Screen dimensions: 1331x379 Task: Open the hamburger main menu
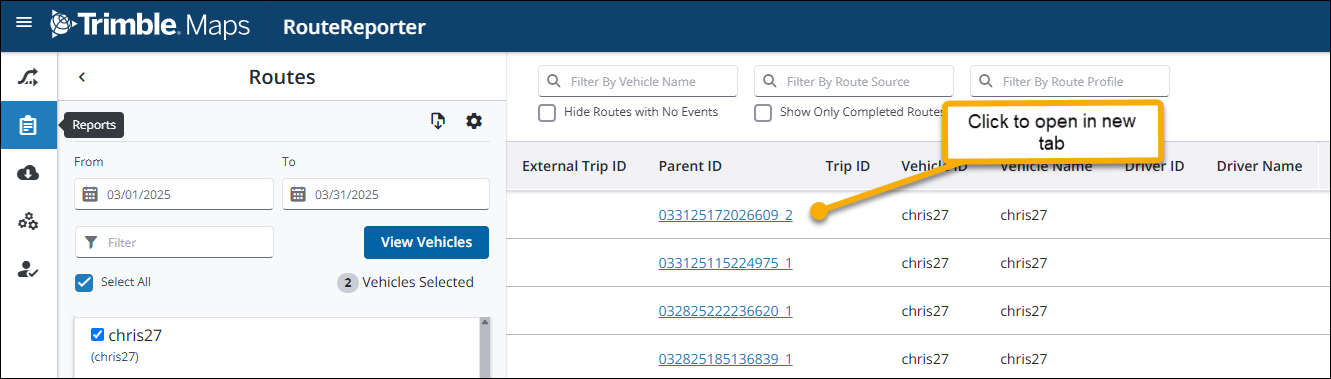24,22
